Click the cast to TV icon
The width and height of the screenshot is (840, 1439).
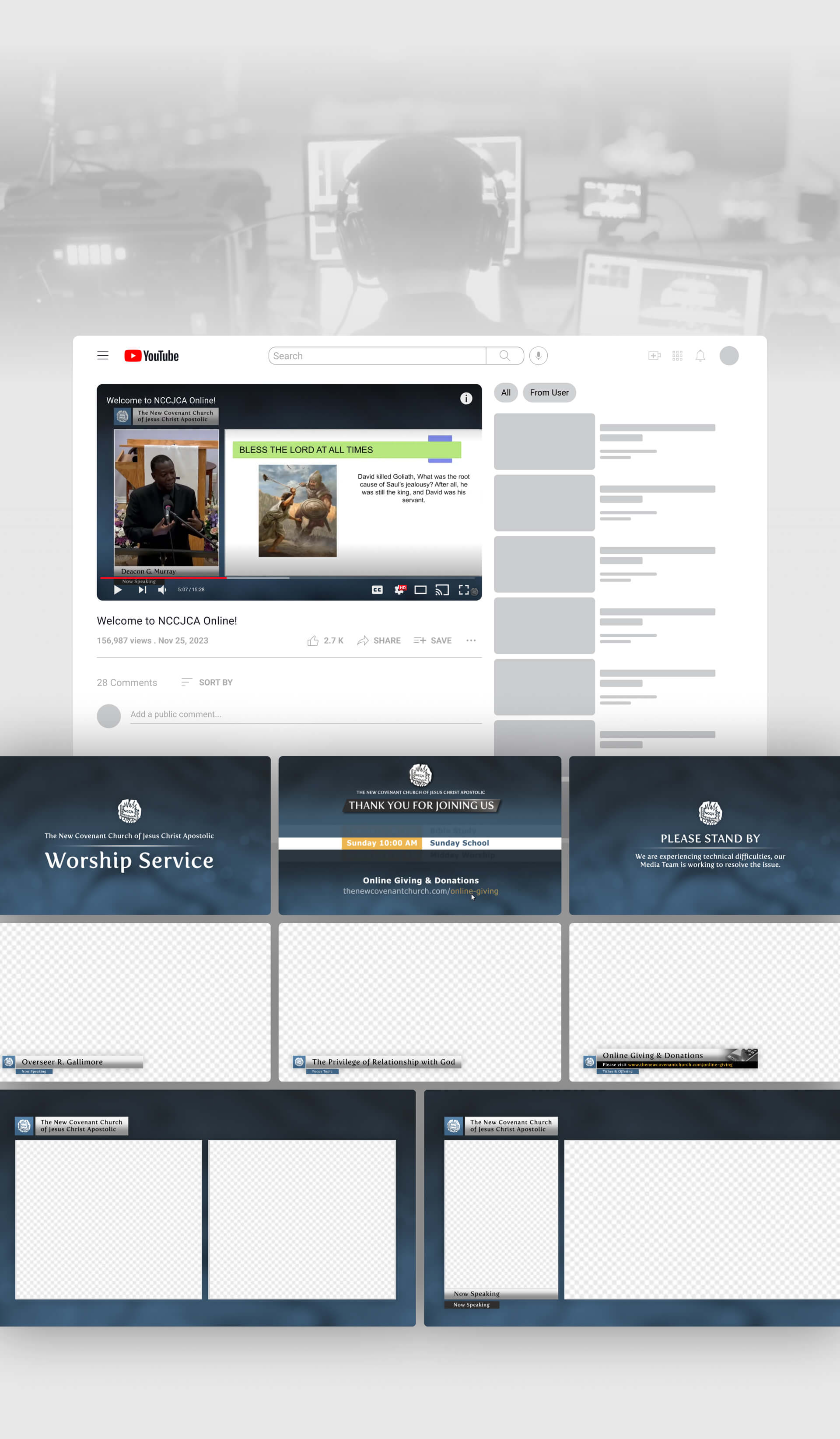442,590
